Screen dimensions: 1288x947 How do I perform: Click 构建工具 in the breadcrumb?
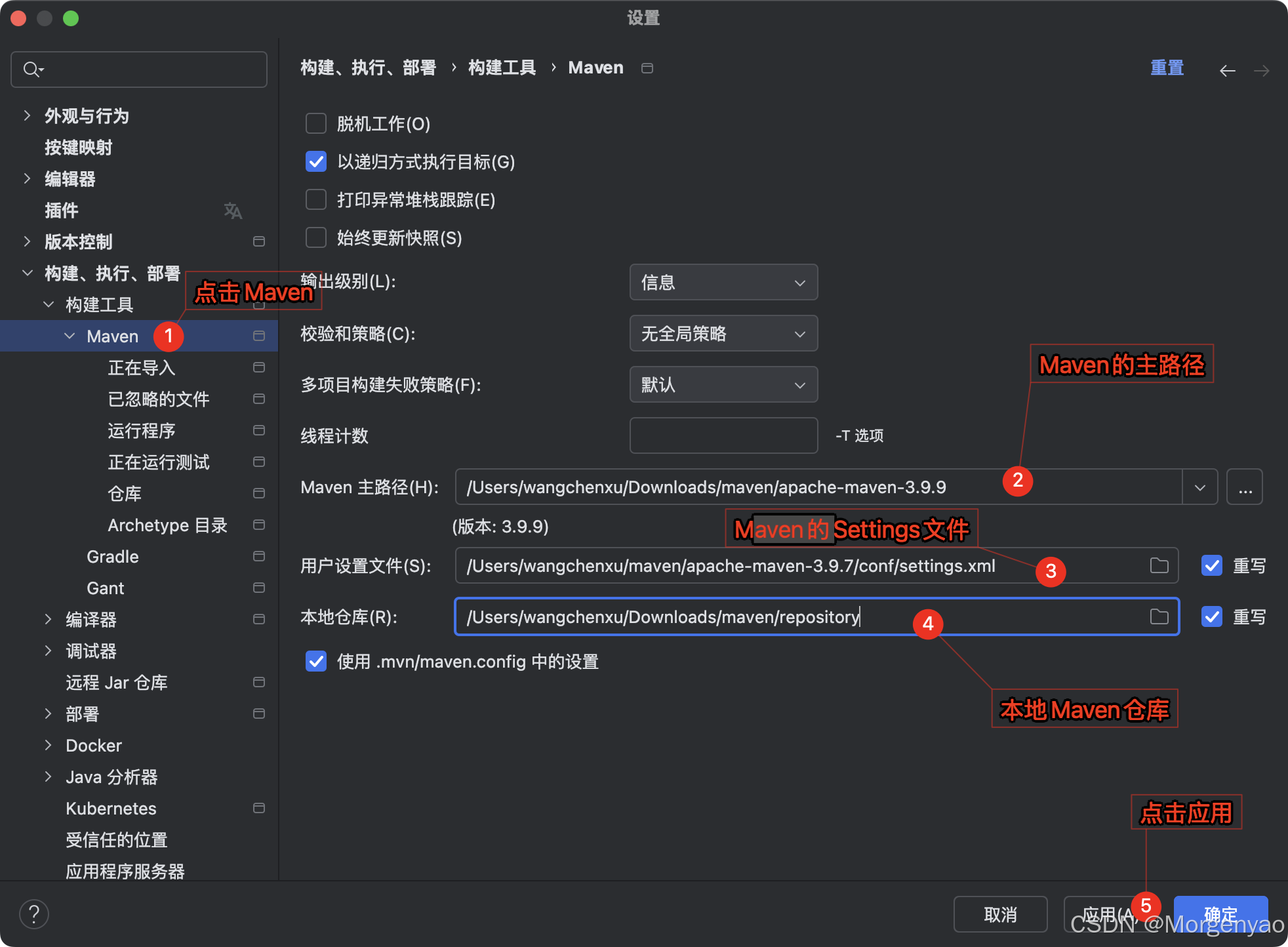pos(502,68)
